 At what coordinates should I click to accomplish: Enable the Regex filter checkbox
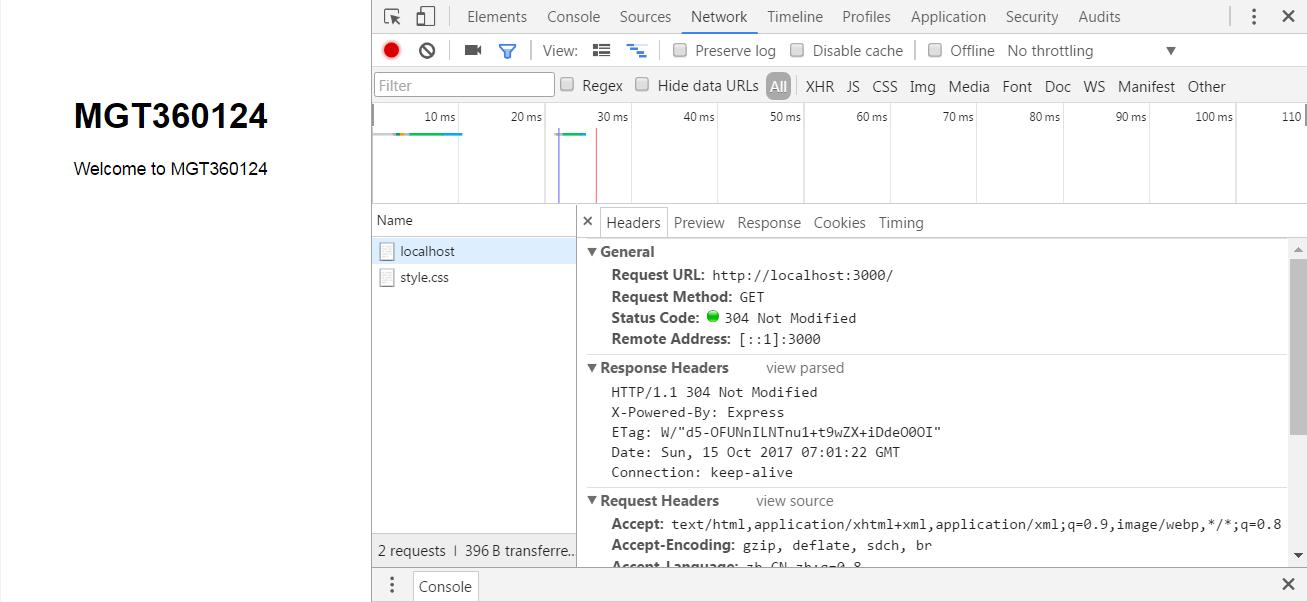pyautogui.click(x=567, y=85)
